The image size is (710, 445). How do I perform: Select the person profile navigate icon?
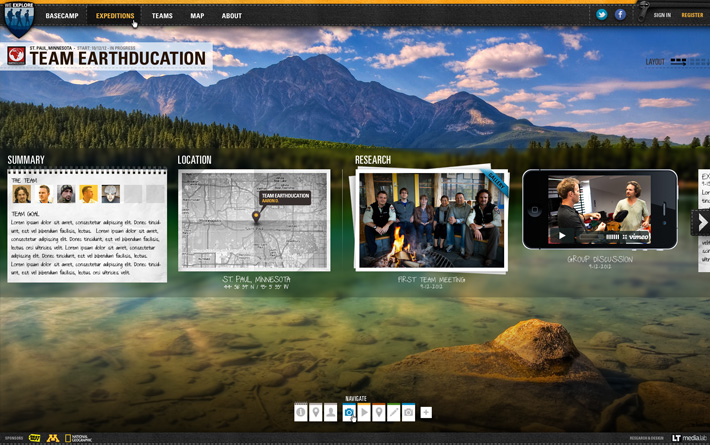331,412
